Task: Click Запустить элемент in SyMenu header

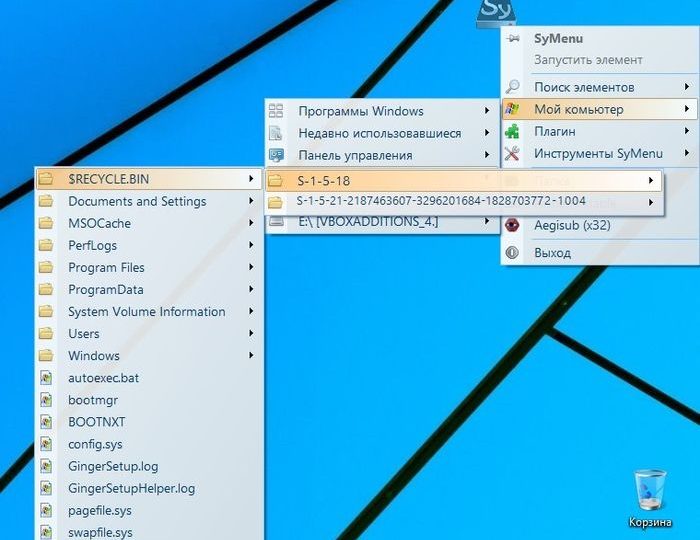Action: click(587, 60)
